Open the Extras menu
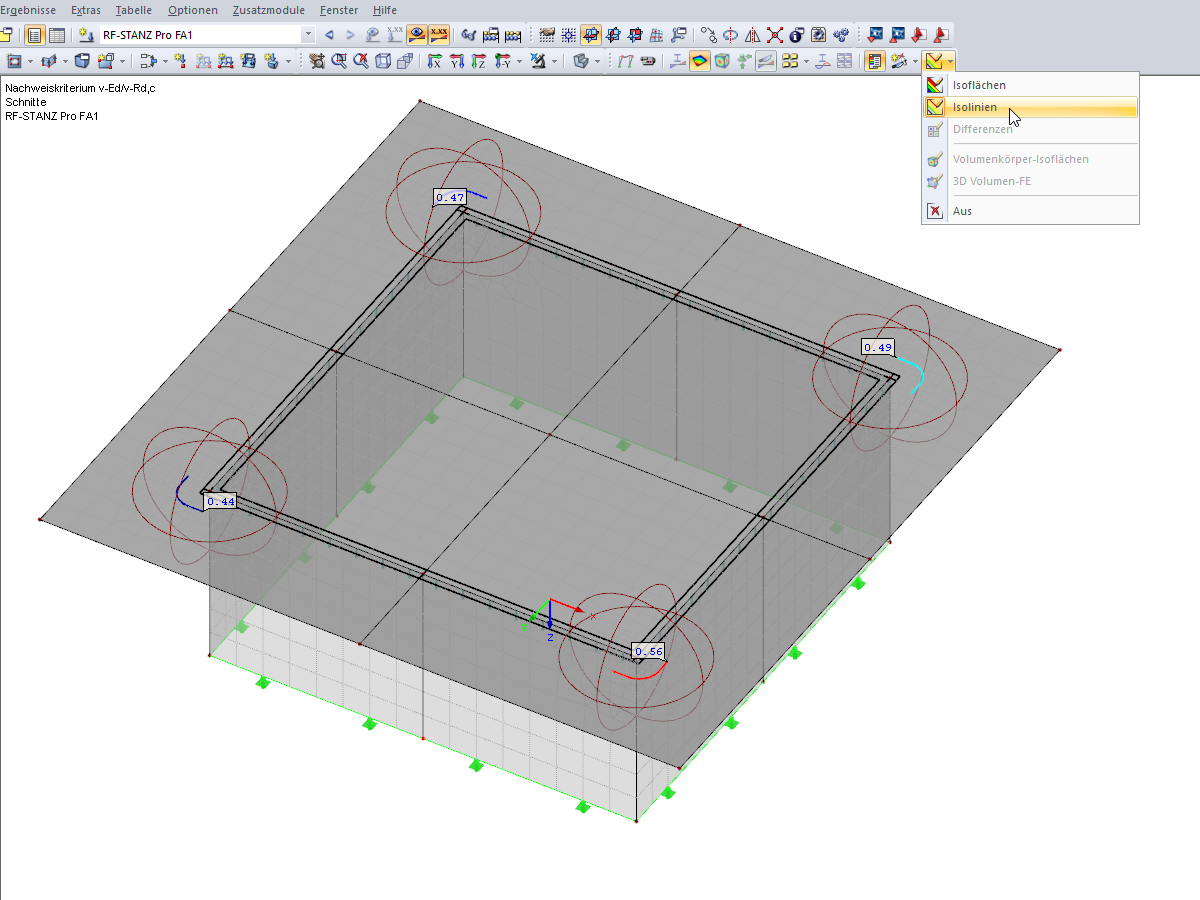Image resolution: width=1200 pixels, height=900 pixels. coord(86,10)
